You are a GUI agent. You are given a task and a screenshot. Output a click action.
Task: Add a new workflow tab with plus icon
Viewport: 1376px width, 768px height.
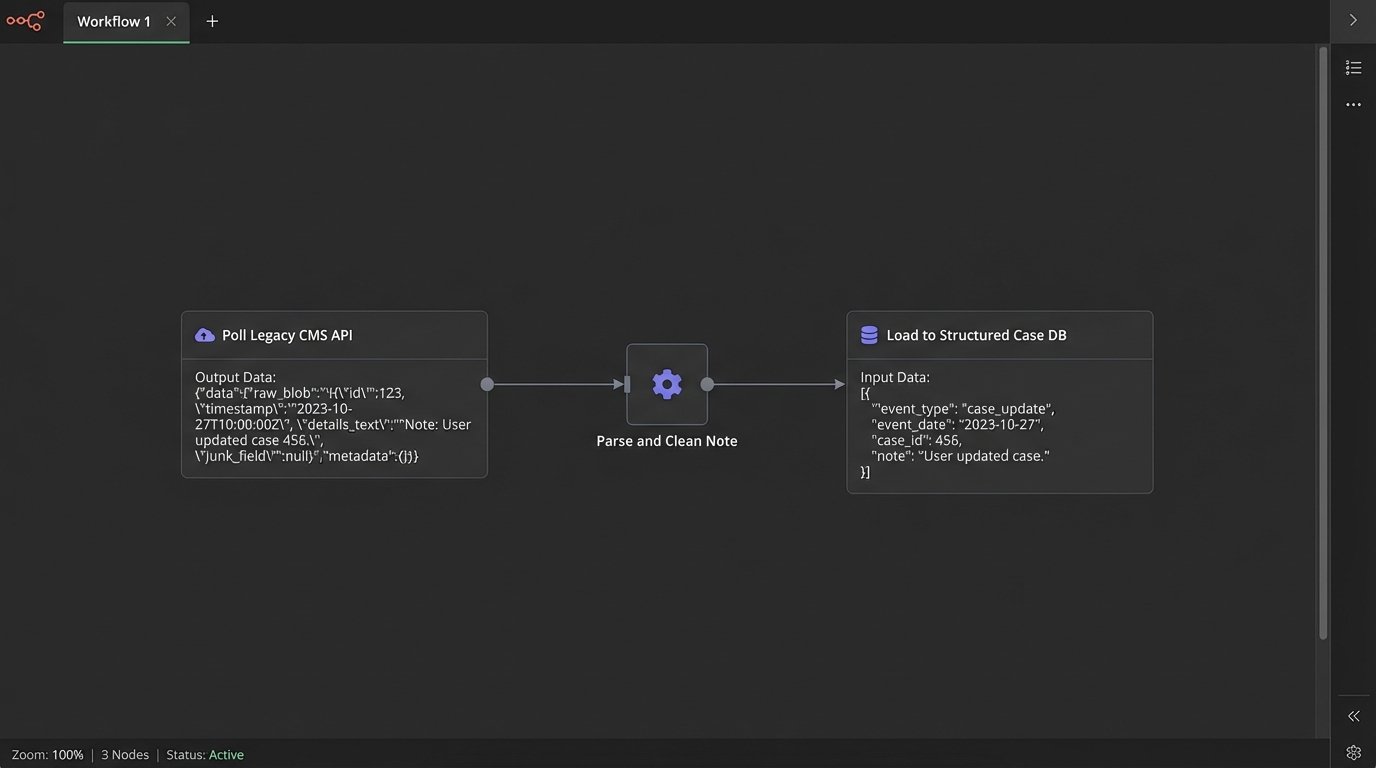pos(212,21)
